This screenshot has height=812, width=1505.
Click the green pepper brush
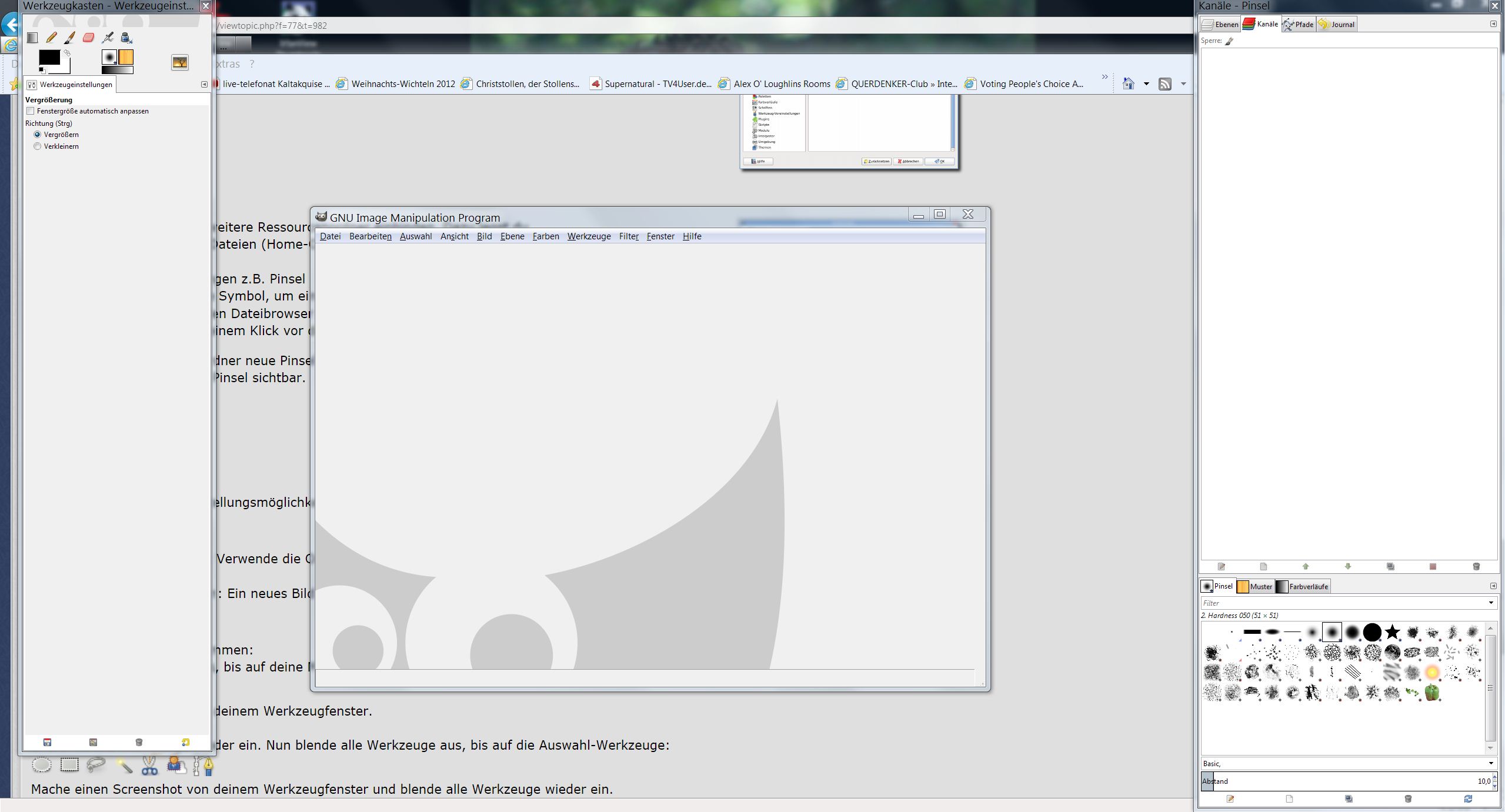1432,693
